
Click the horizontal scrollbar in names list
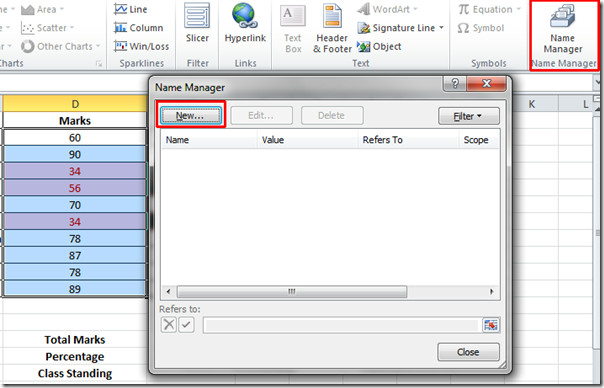tap(292, 292)
